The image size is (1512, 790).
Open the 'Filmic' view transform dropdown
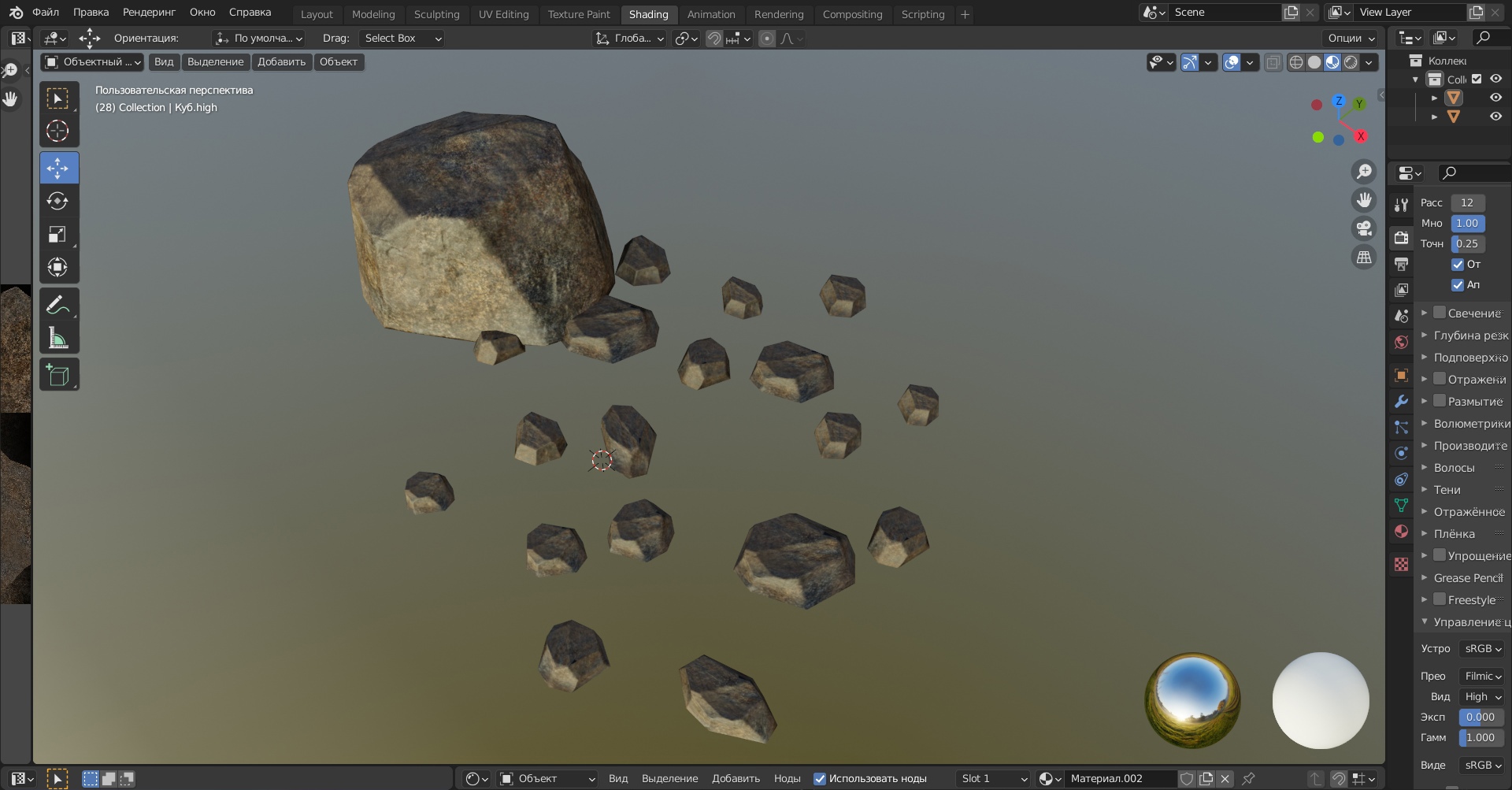(1482, 676)
